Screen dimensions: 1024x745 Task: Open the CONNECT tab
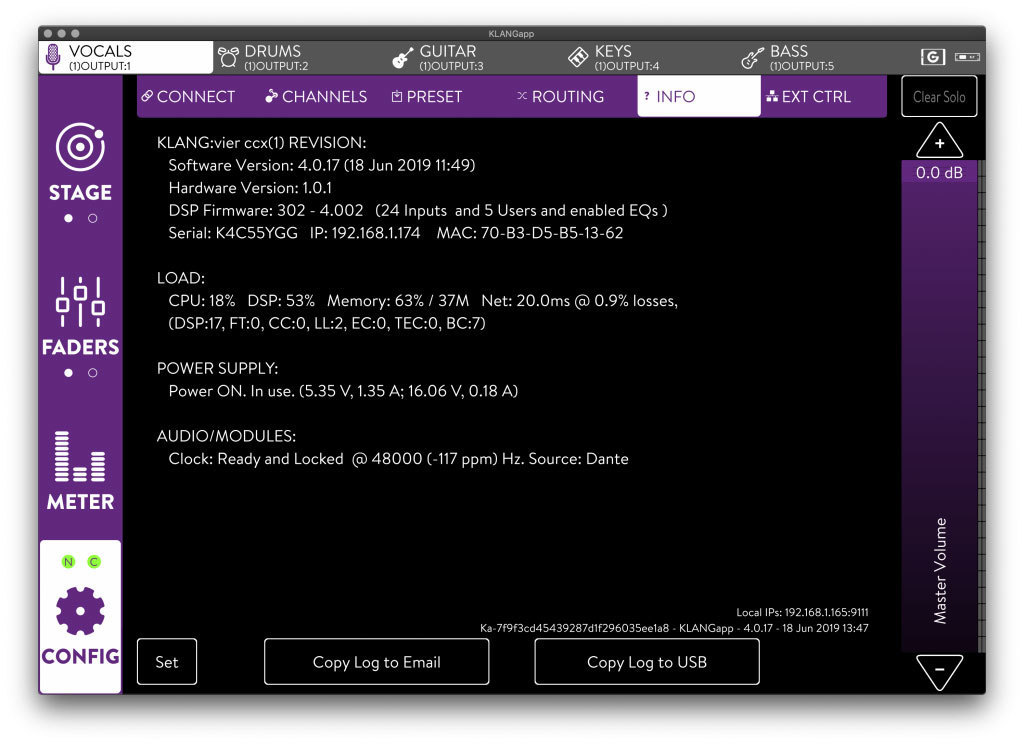coord(189,97)
